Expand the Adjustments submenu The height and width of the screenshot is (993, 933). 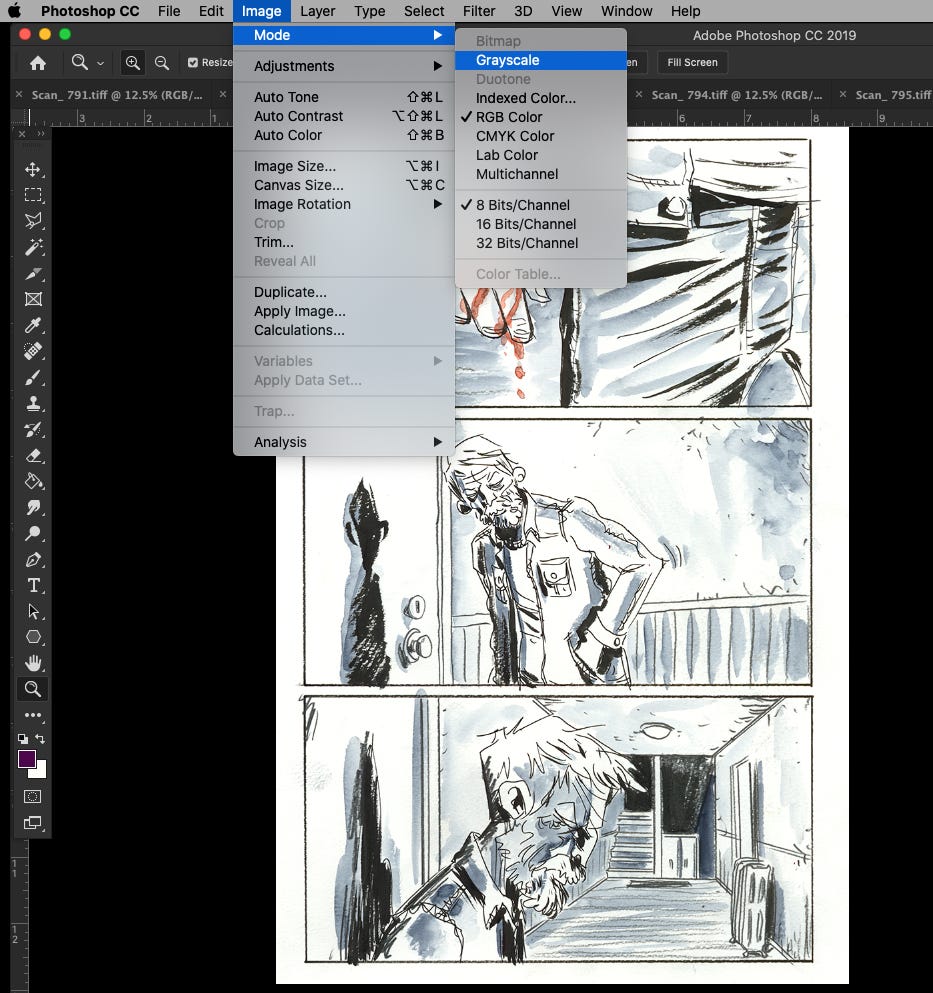[344, 66]
